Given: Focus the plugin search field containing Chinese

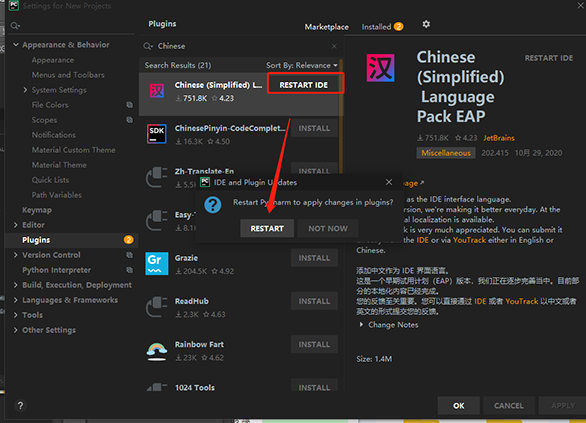Looking at the screenshot, I should pos(239,46).
